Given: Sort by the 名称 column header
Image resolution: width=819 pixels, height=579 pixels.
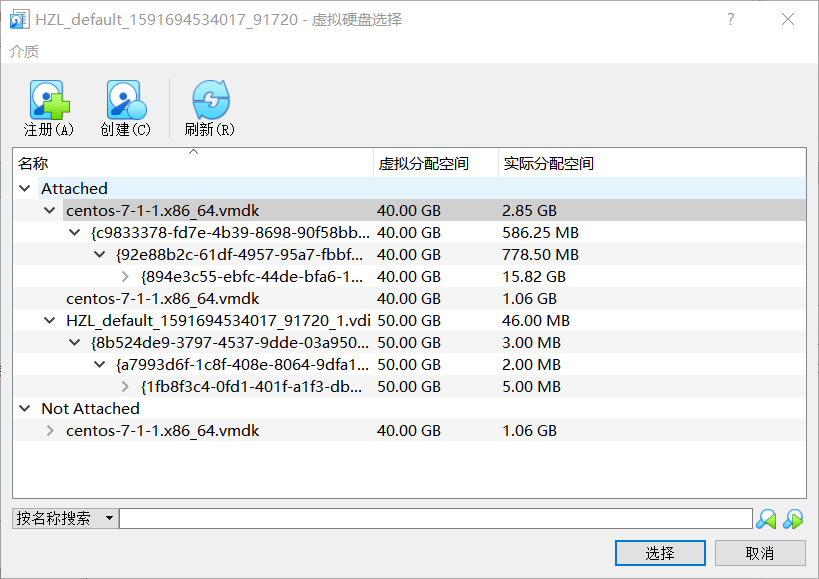Looking at the screenshot, I should point(193,163).
